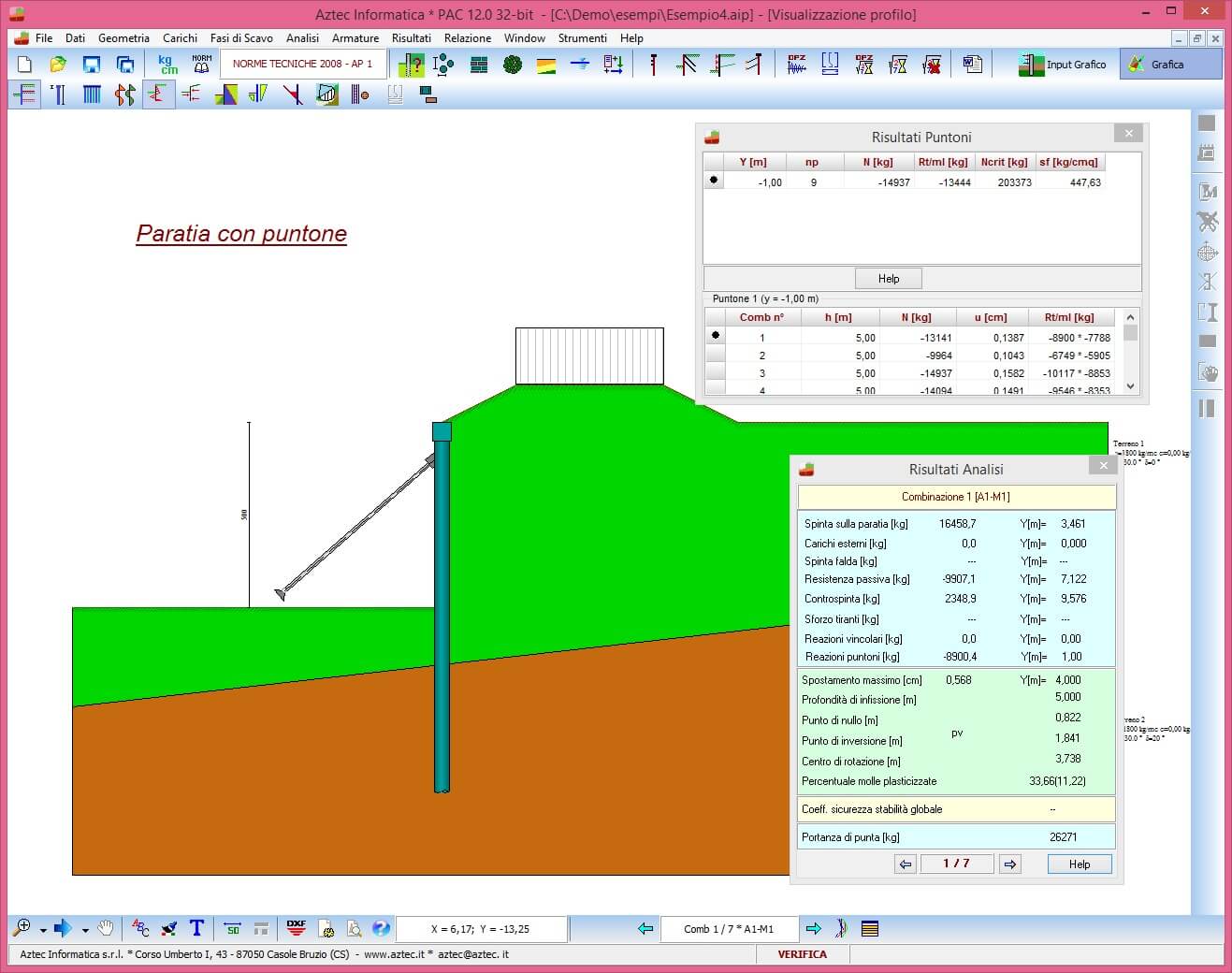Open the NORM regulations book icon
1232x973 pixels.
point(201,65)
